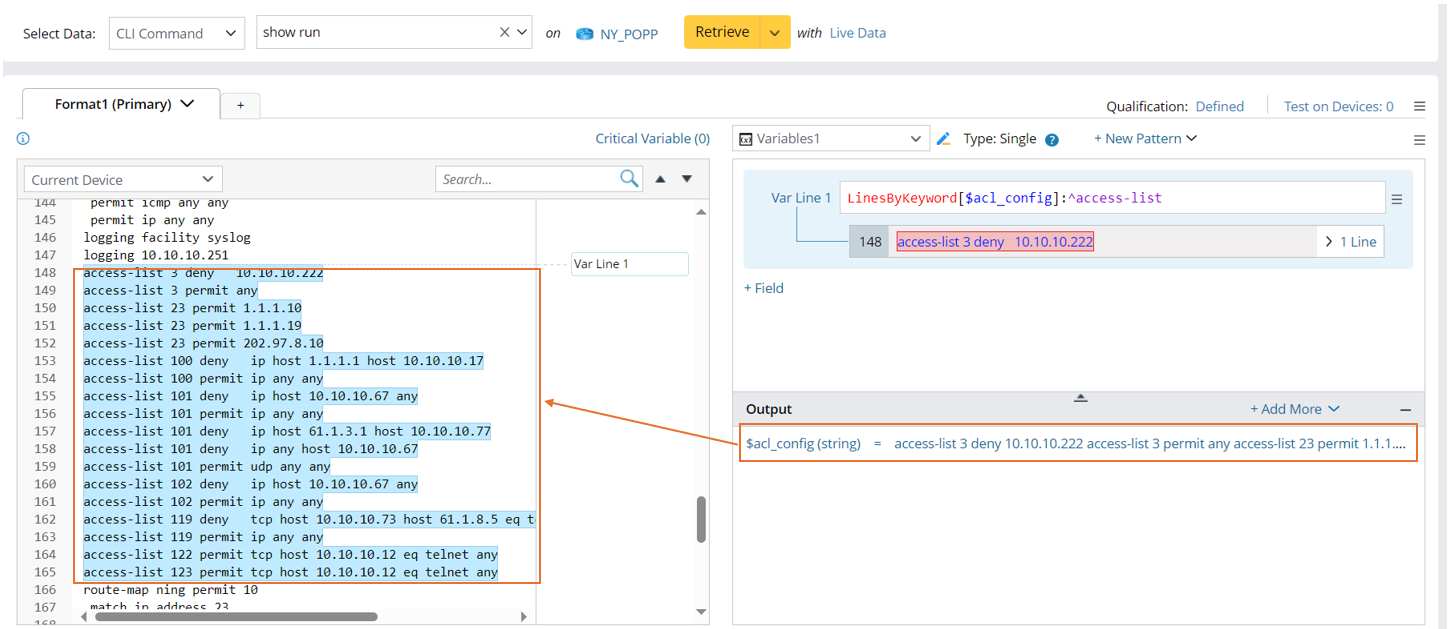The height and width of the screenshot is (629, 1451).
Task: Open the Qualification row menu icon
Action: click(1419, 106)
